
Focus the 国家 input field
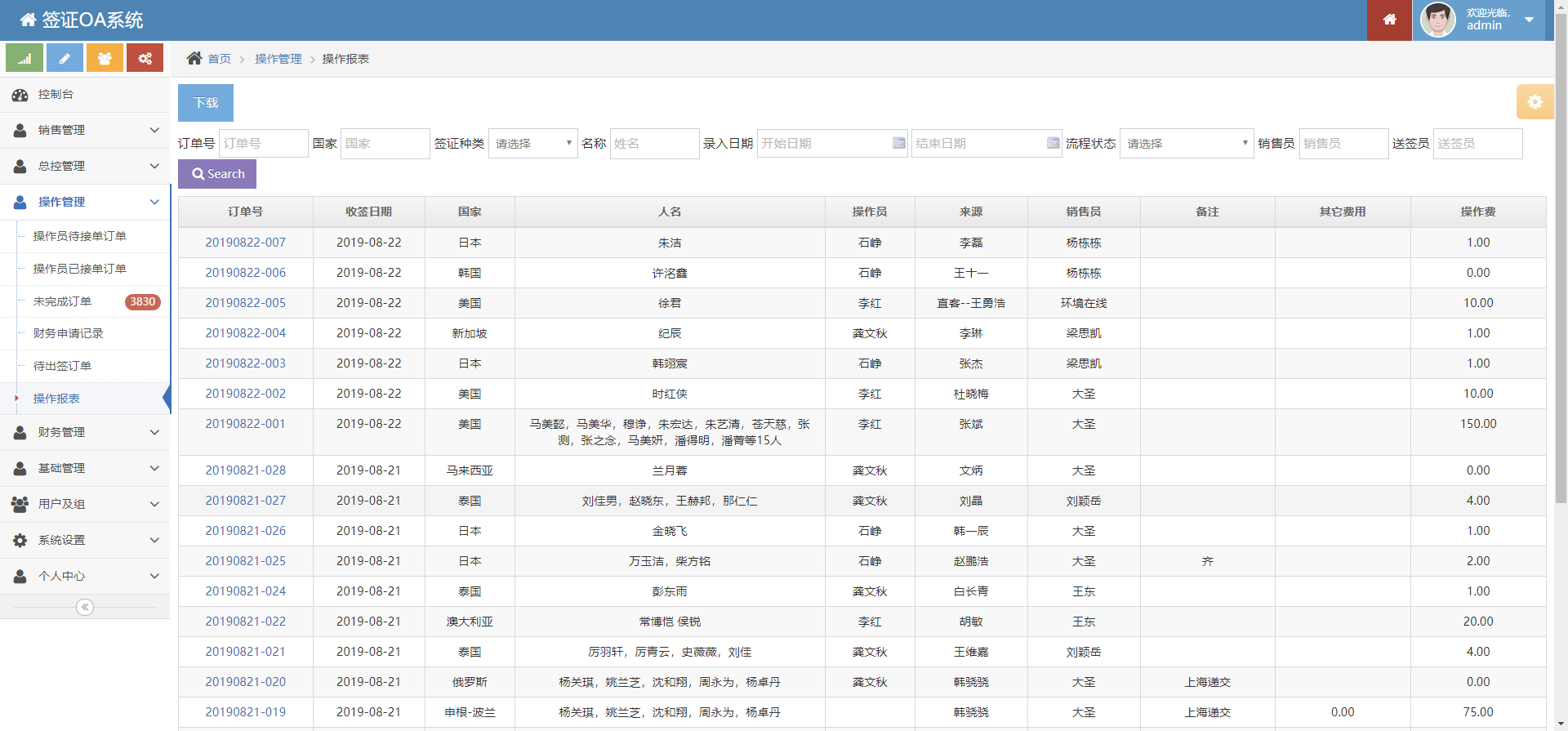[385, 143]
